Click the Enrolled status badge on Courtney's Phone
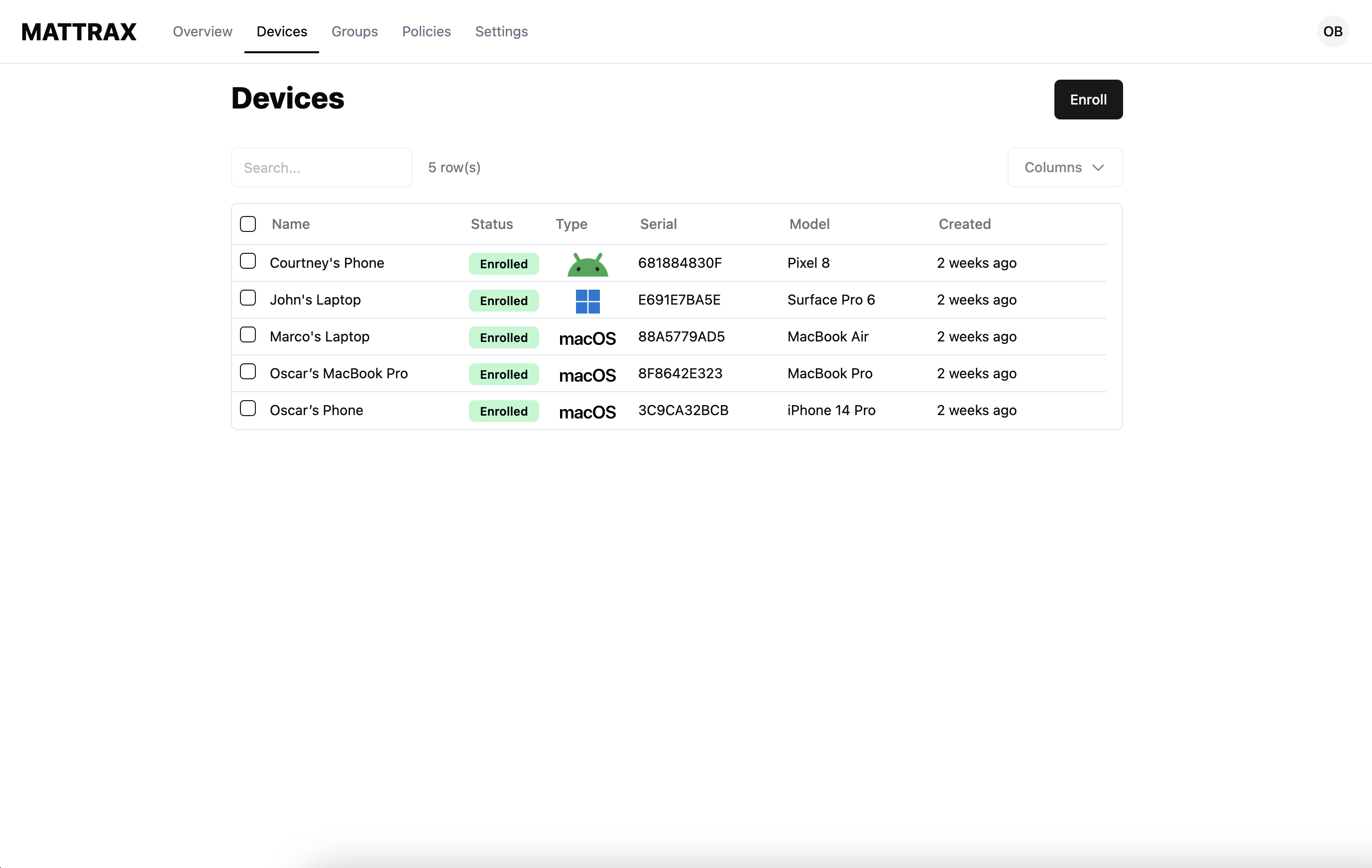This screenshot has height=868, width=1372. [x=504, y=264]
